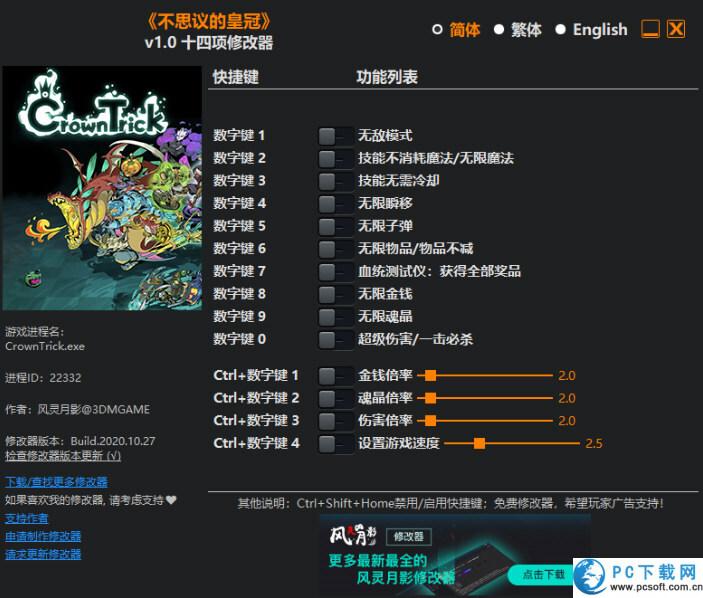This screenshot has width=703, height=598.
Task: Open the 支持作者 link
Action: coord(26,518)
